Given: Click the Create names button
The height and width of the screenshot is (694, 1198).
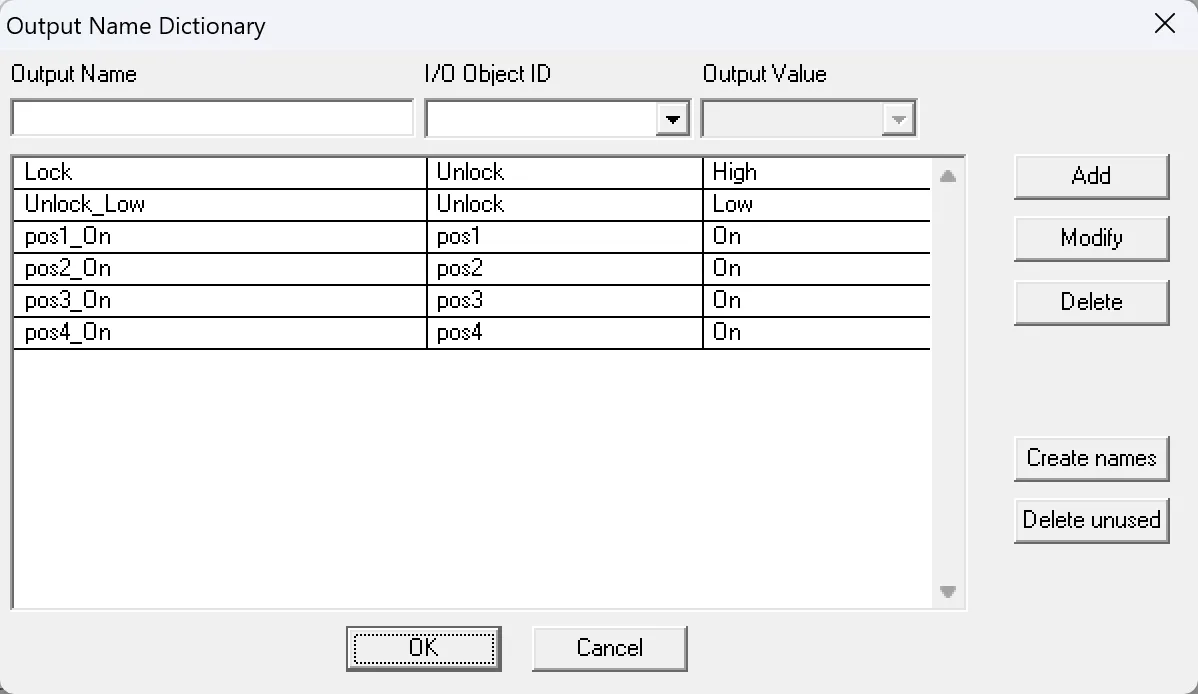Looking at the screenshot, I should click(x=1091, y=458).
